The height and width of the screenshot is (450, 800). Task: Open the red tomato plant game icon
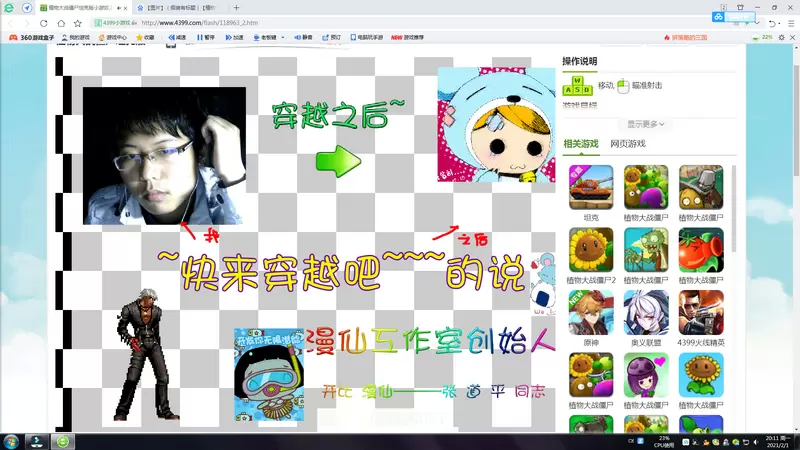pyautogui.click(x=701, y=250)
